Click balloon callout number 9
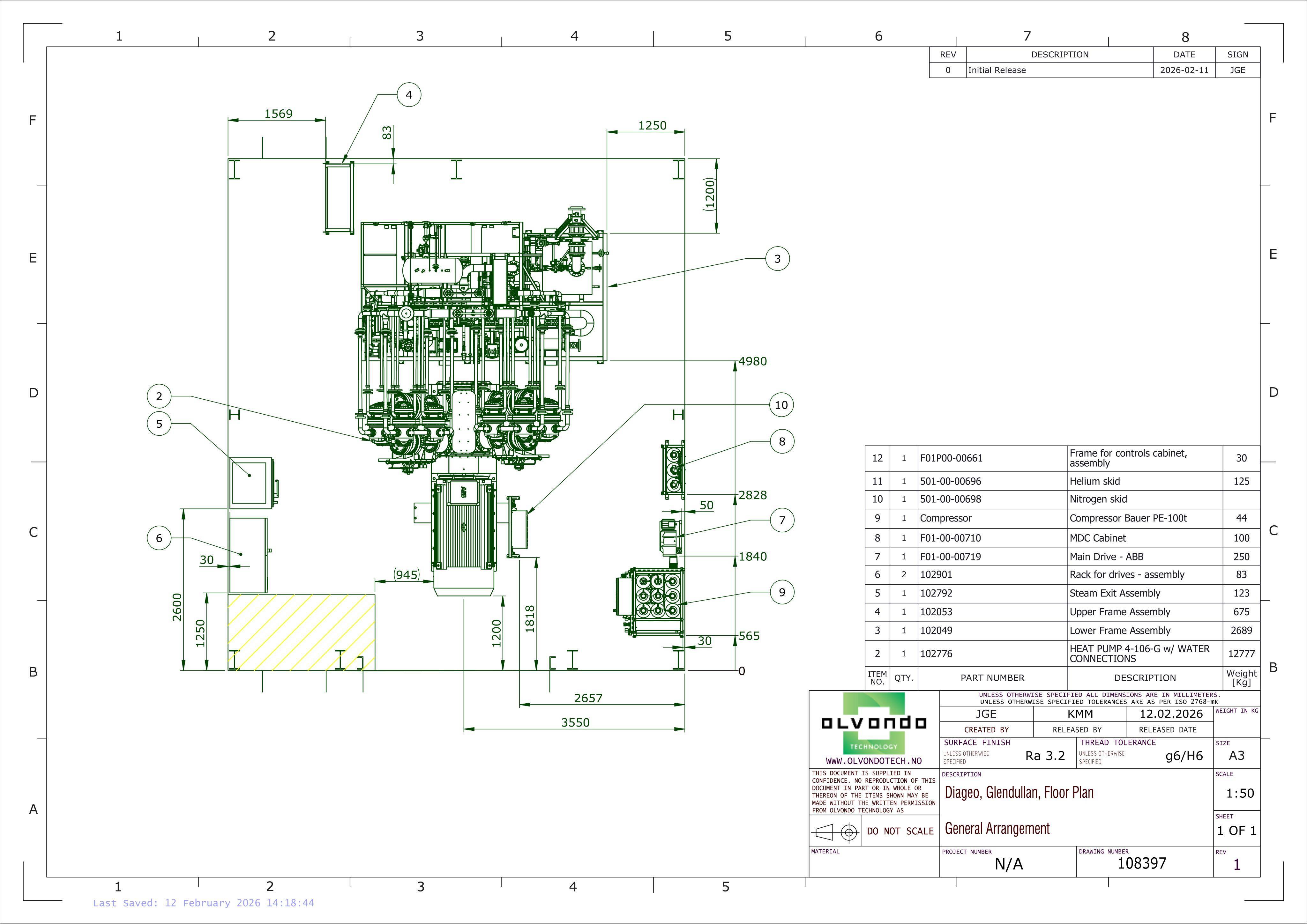1307x924 pixels. 781,592
